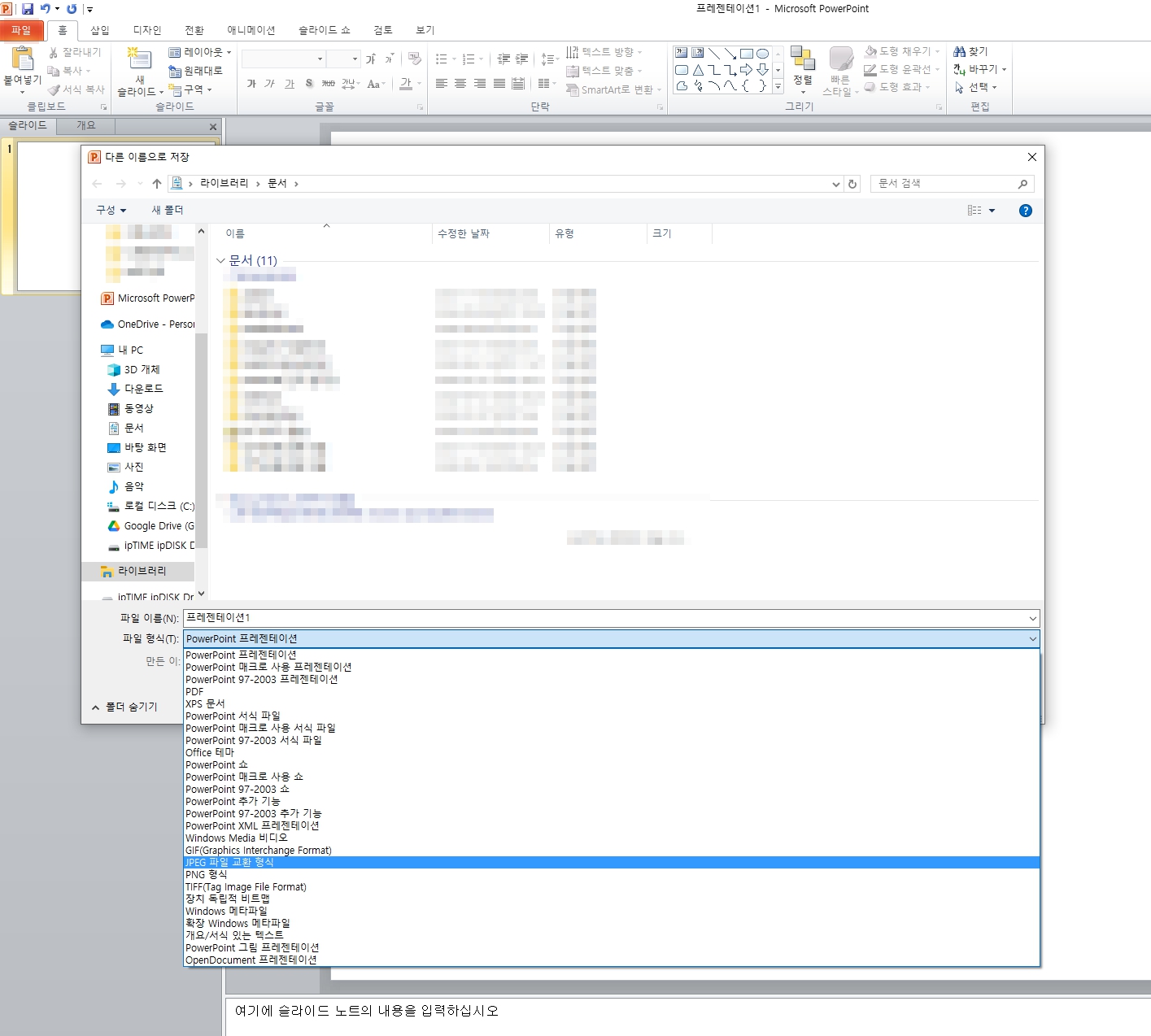Screen dimensions: 1151x1036
Task: Open 3D 개체 folder in sidebar
Action: (134, 369)
